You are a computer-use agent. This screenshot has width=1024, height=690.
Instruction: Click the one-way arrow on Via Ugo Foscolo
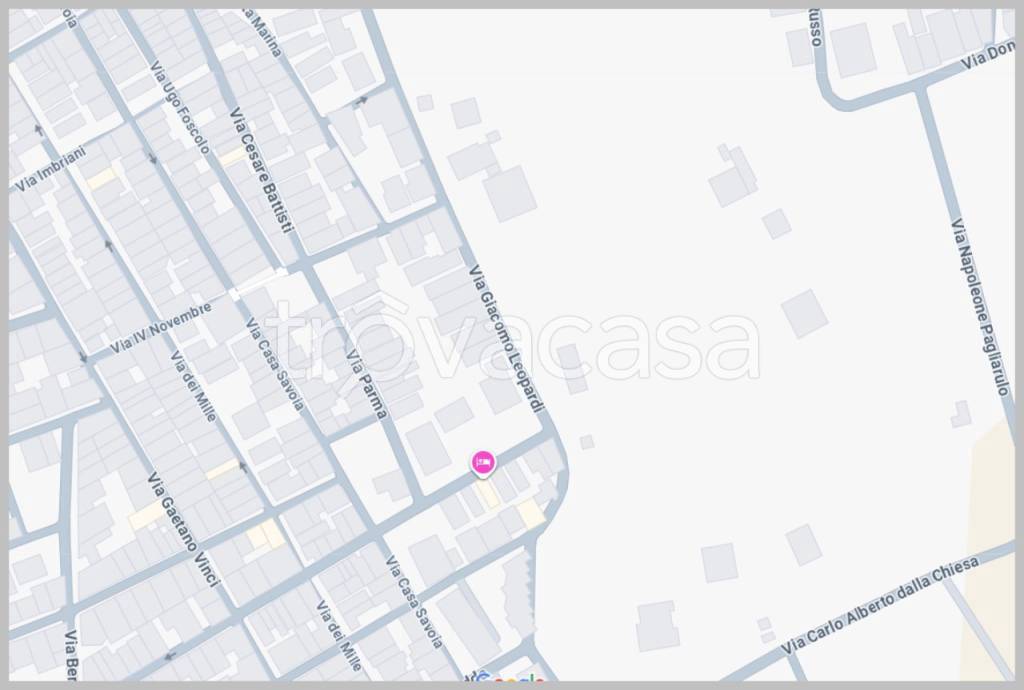coord(153,158)
